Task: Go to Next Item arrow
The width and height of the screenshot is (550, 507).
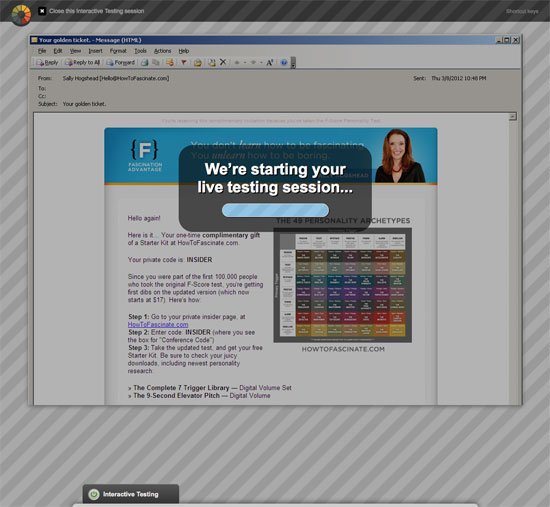Action: 253,62
